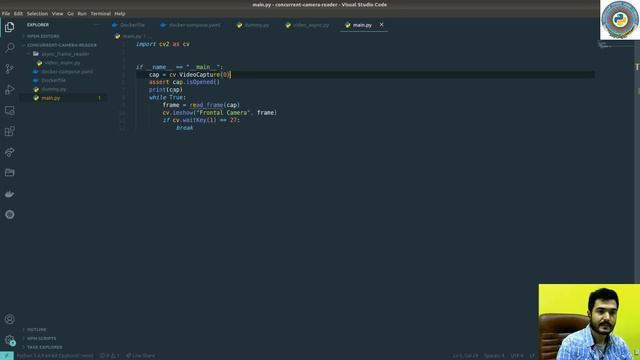The width and height of the screenshot is (640, 360).
Task: Click the circular icon below Docker icon
Action: pyautogui.click(x=9, y=215)
